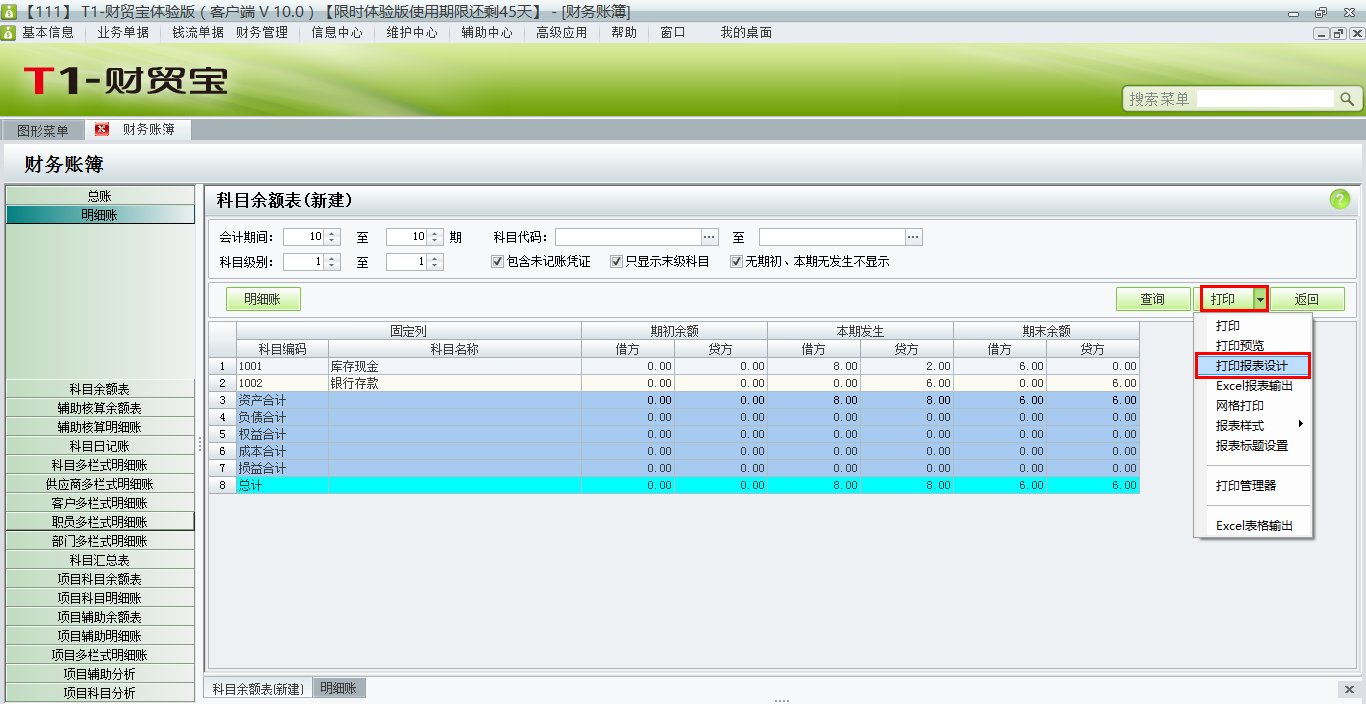Adjust start 会计期间 spinner
Viewport: 1366px width, 704px height.
tap(333, 237)
